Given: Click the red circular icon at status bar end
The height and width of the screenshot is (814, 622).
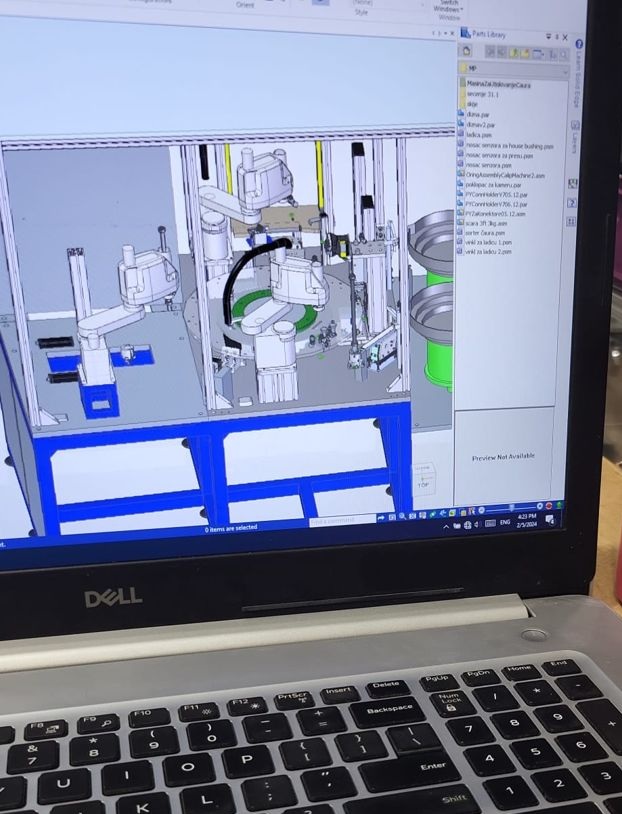Looking at the screenshot, I should (549, 505).
